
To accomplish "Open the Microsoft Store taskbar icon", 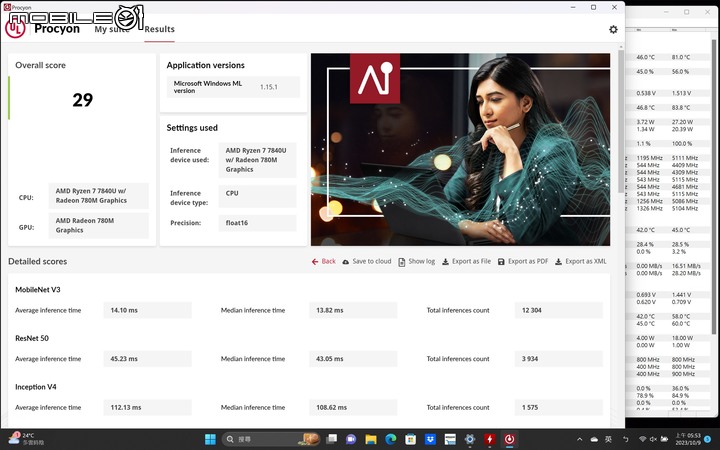I will 411,439.
